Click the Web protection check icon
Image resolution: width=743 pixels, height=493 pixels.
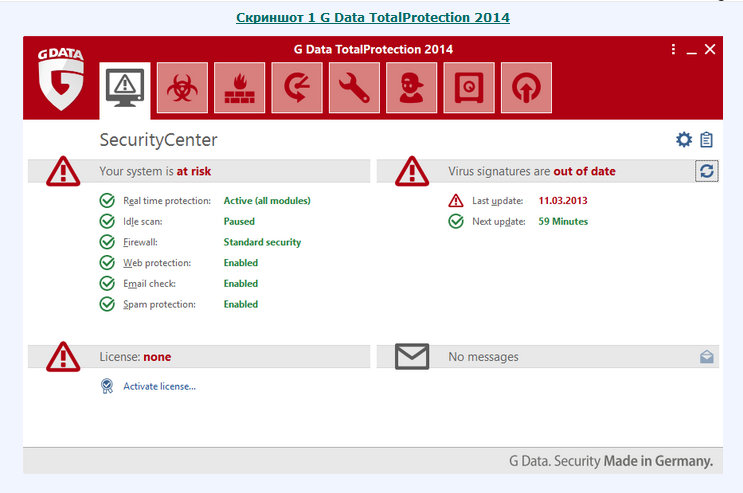click(x=107, y=263)
